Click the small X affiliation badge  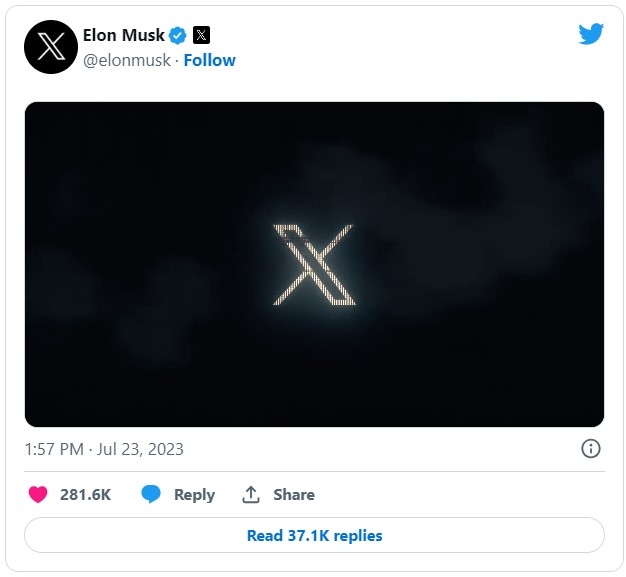(x=201, y=36)
